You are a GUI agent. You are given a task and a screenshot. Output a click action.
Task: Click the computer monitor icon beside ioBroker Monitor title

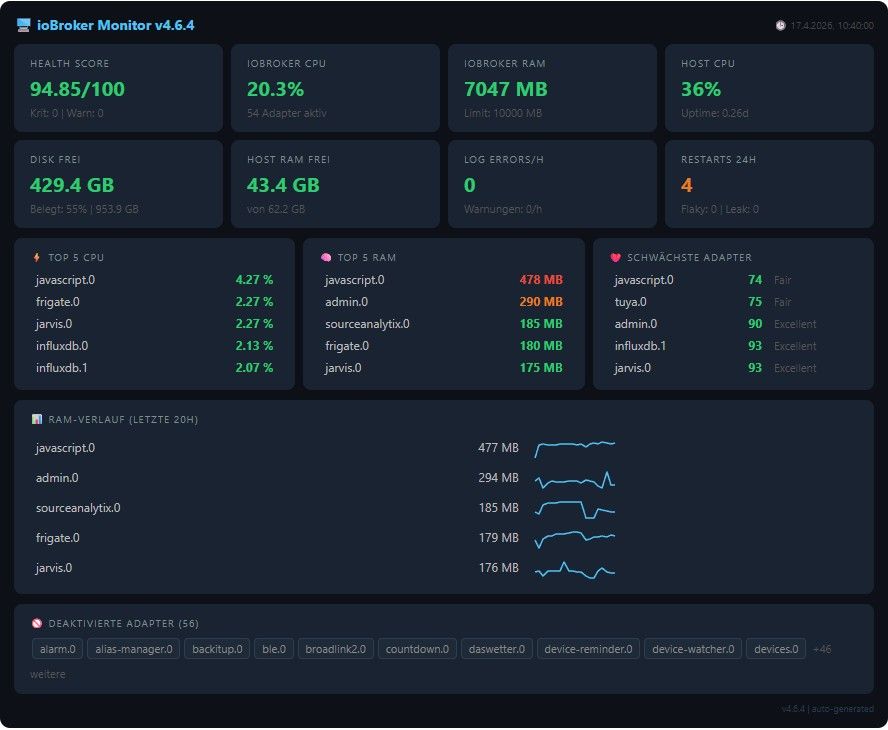point(24,25)
